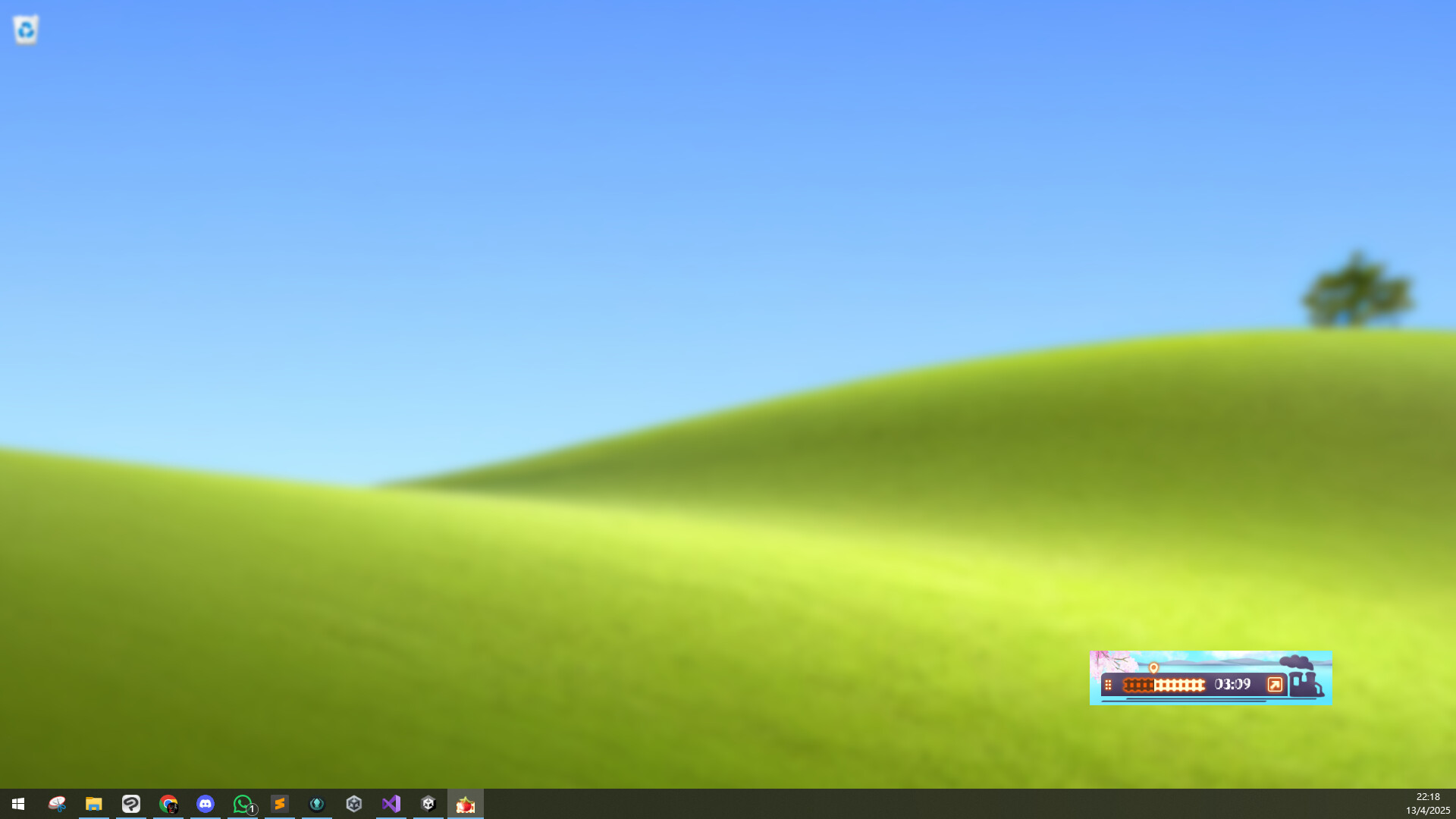This screenshot has height=819, width=1456.
Task: Click the location pin above the railroad track
Action: [1153, 668]
